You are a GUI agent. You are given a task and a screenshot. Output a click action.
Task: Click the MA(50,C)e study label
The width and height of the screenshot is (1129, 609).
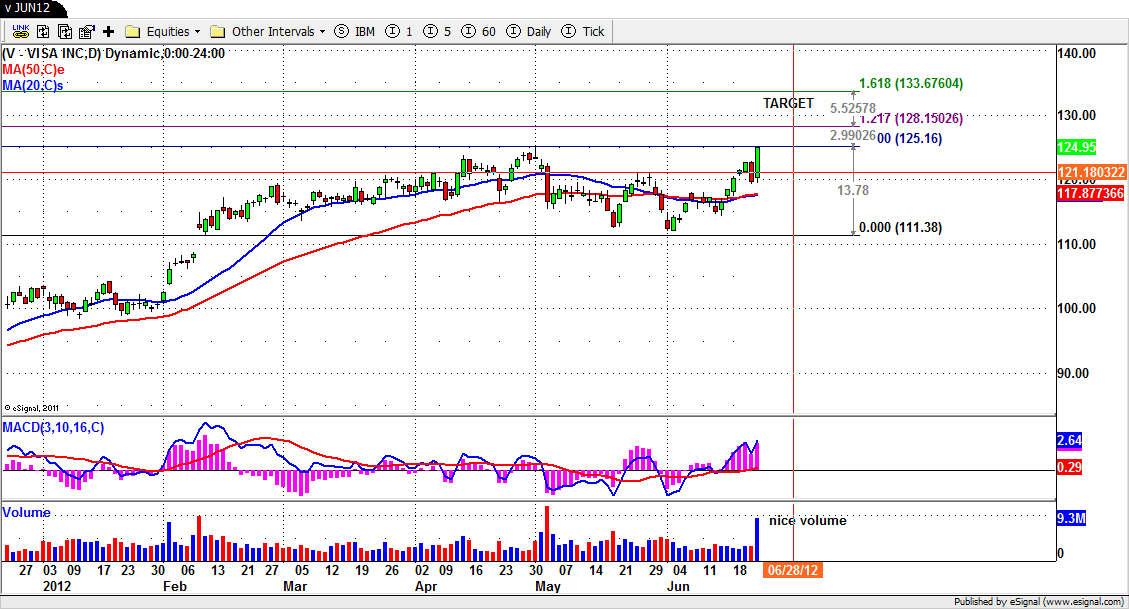[x=33, y=70]
